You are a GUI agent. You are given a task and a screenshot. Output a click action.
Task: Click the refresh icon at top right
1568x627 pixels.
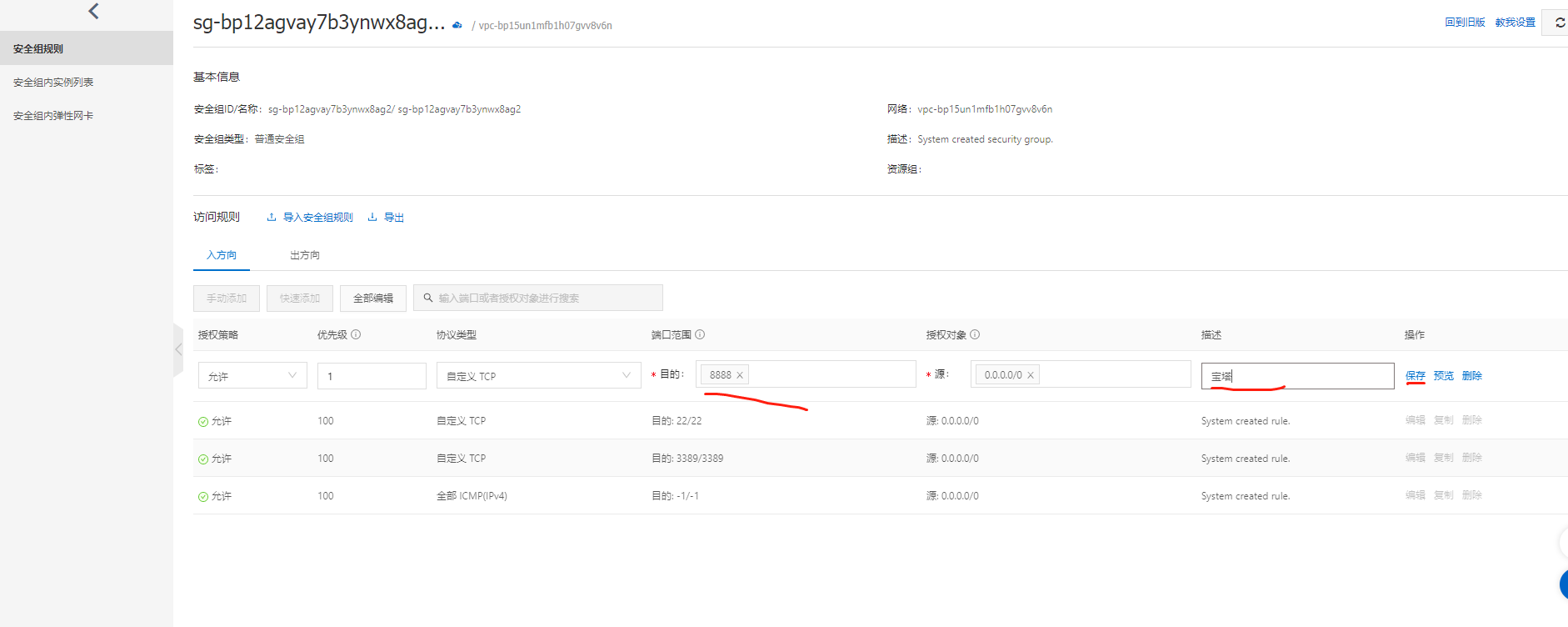1560,23
